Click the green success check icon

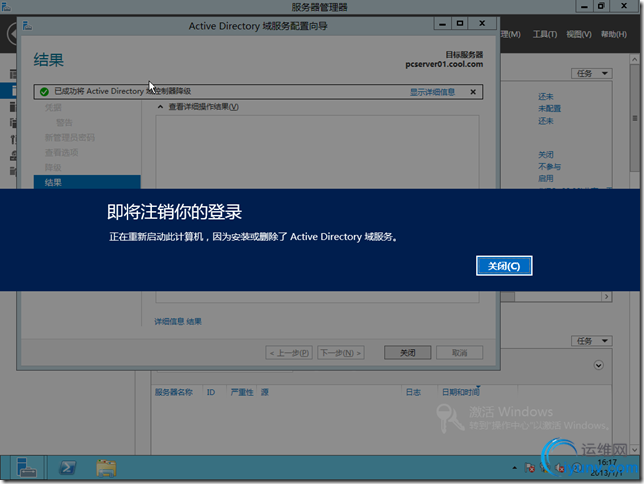tap(44, 92)
